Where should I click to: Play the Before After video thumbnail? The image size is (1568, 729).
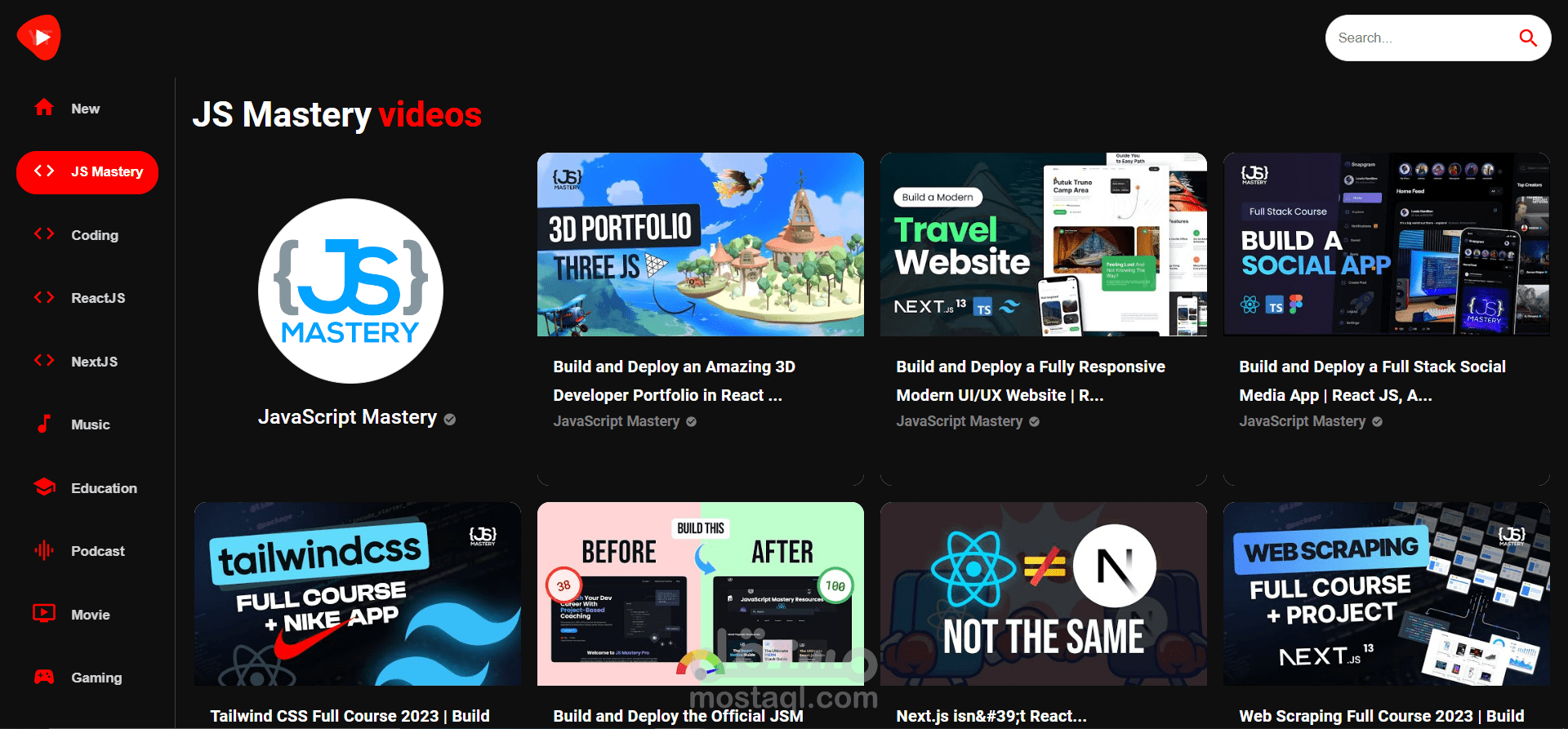[x=701, y=593]
